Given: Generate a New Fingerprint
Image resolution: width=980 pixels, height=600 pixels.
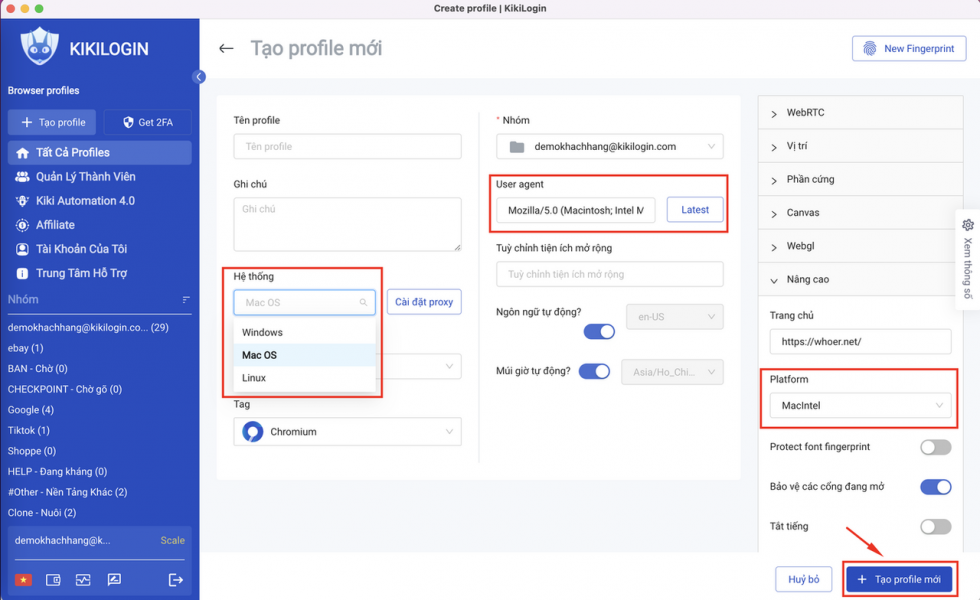Looking at the screenshot, I should tap(909, 49).
